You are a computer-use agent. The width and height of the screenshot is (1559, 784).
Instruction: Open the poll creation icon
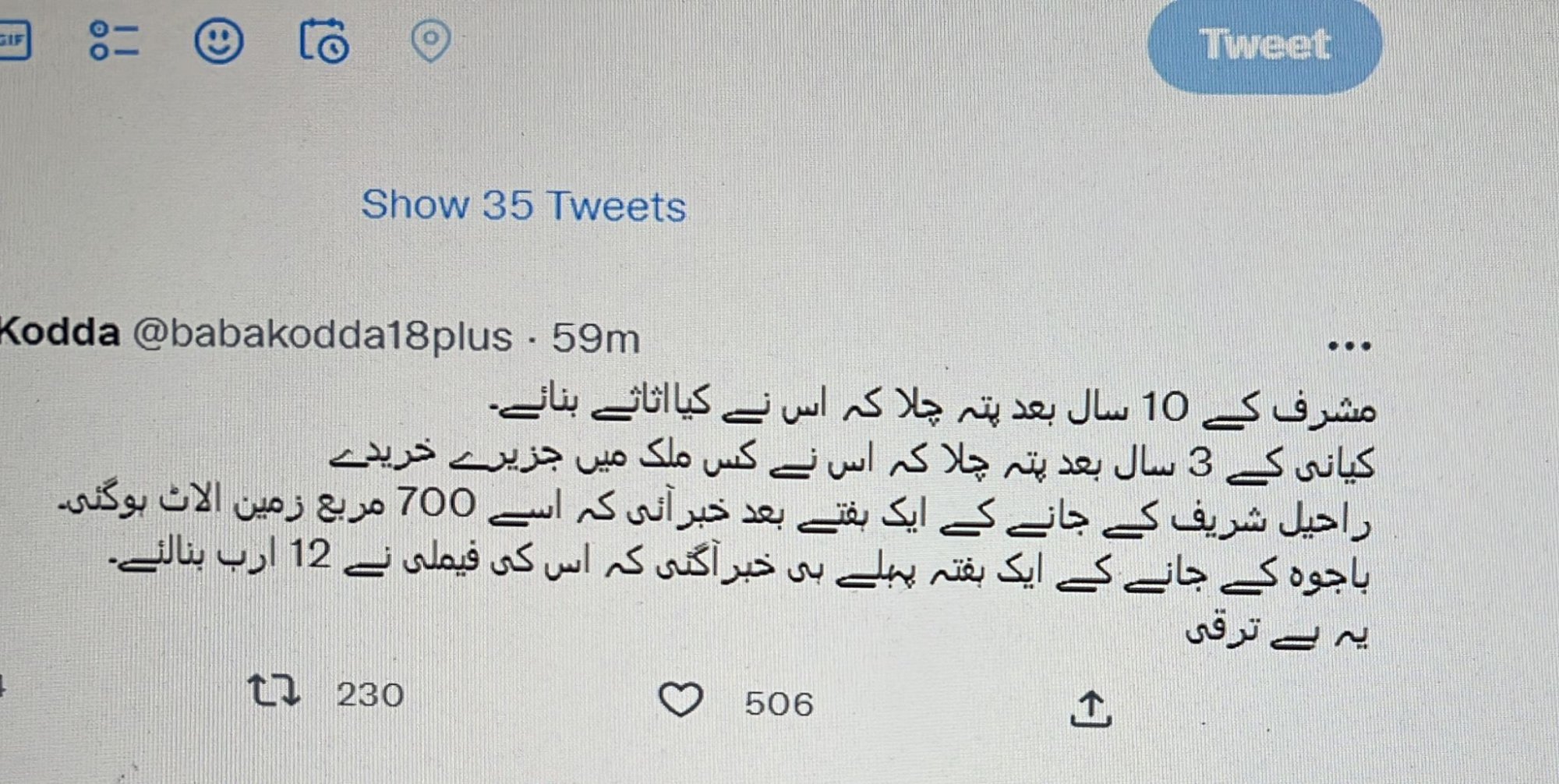[x=115, y=41]
